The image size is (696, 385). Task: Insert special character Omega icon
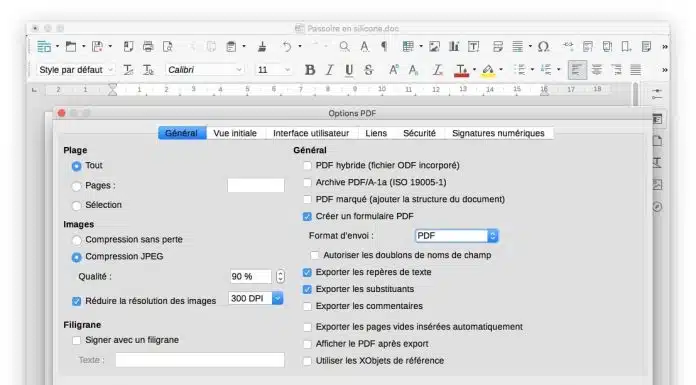point(543,46)
